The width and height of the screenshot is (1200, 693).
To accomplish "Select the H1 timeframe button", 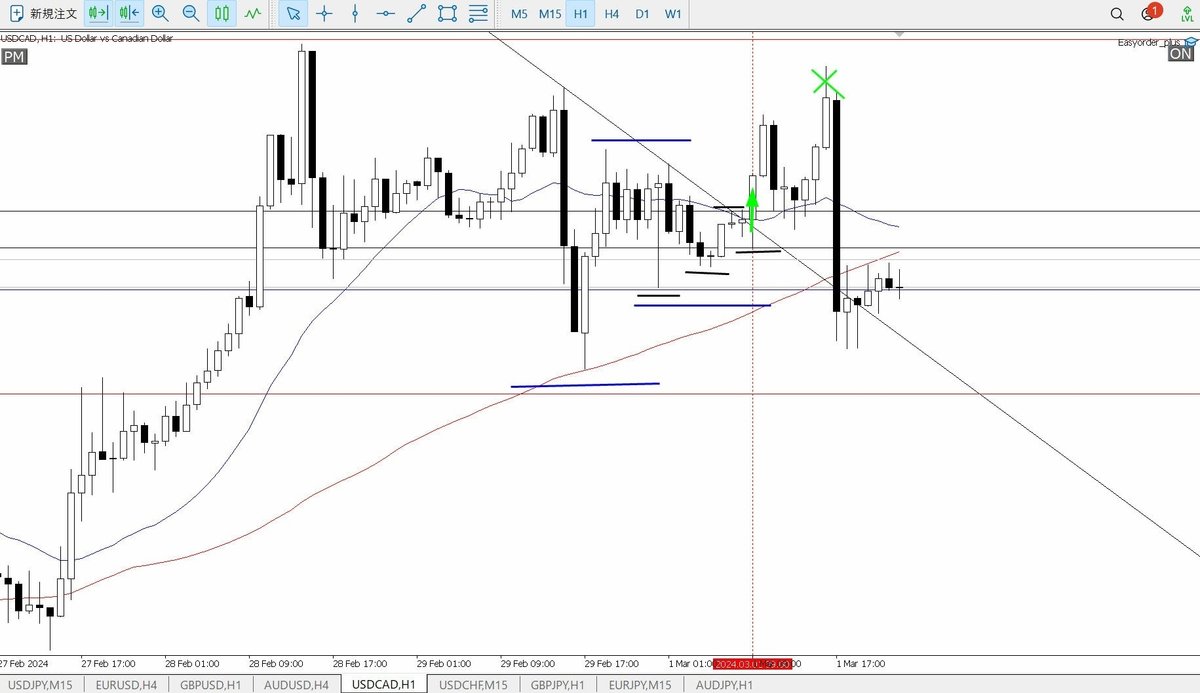I will pos(581,14).
